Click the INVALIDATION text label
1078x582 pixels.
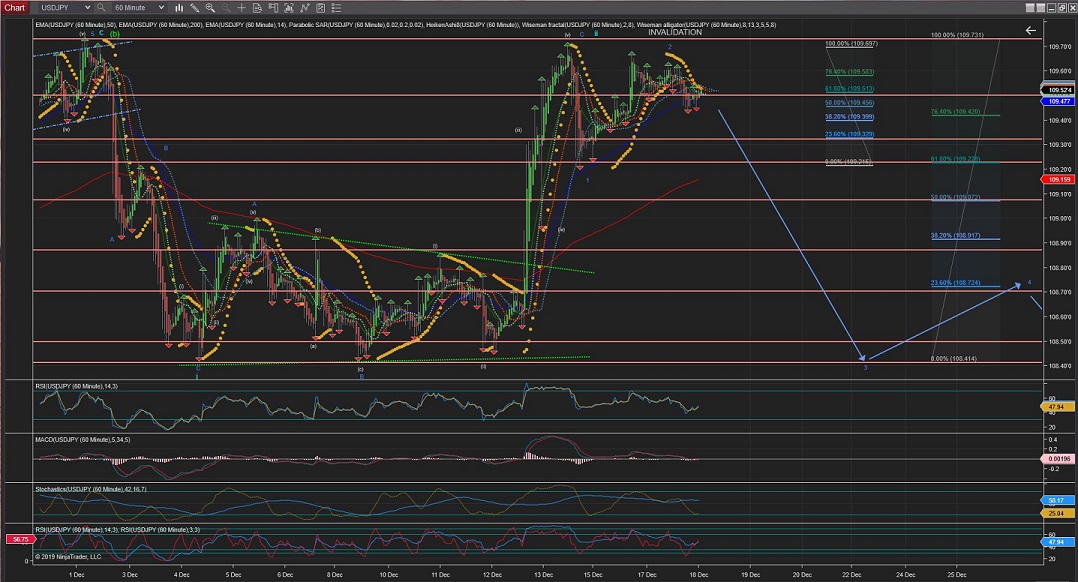coord(675,32)
